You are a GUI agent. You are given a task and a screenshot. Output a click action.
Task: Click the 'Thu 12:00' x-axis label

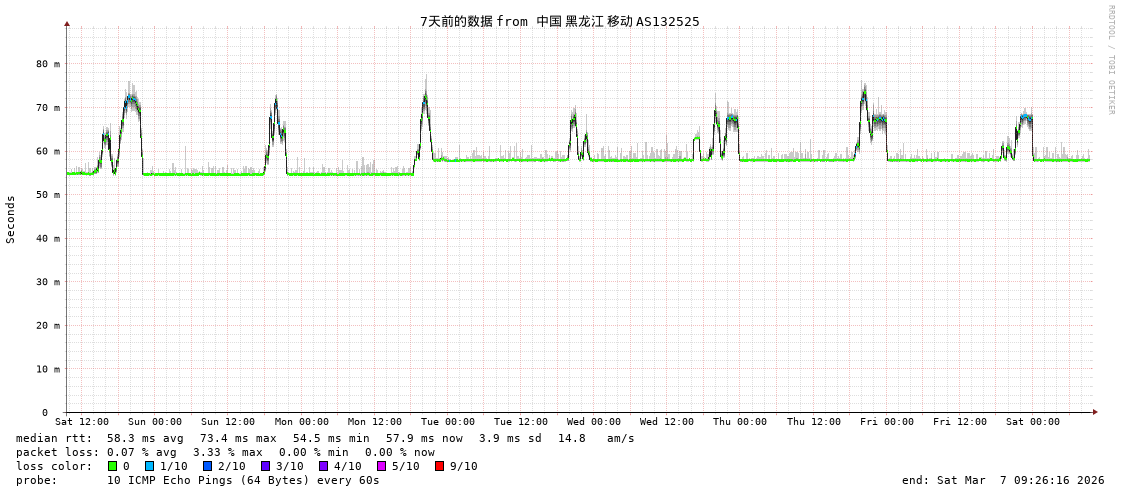[814, 422]
